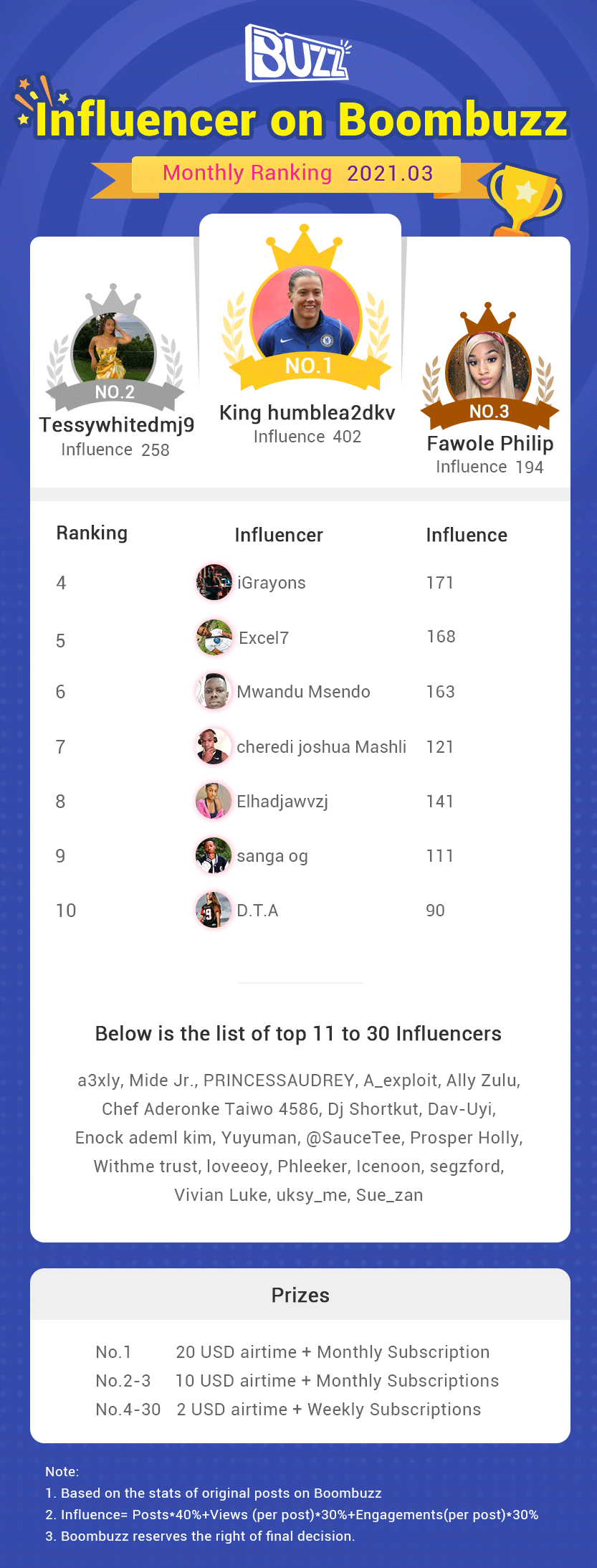Viewport: 597px width, 1568px height.
Task: Click the Influence column header
Action: coord(467,535)
